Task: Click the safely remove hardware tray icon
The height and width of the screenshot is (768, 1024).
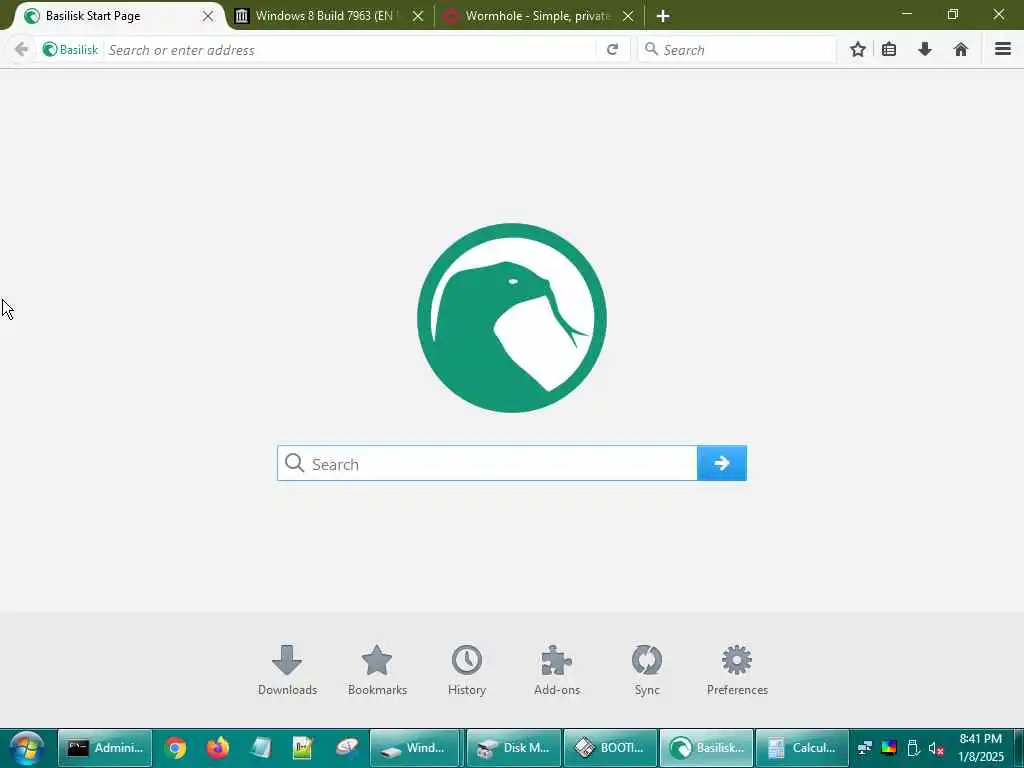Action: (x=913, y=748)
